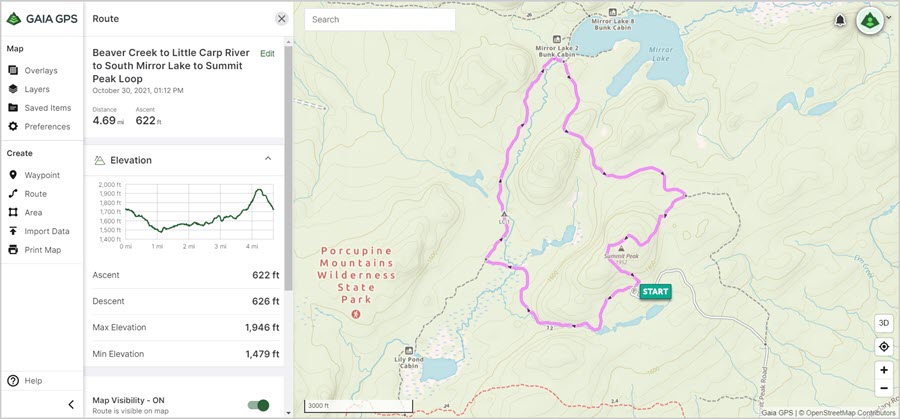The height and width of the screenshot is (419, 900).
Task: Click the 4.69 mi distance value
Action: click(x=108, y=121)
